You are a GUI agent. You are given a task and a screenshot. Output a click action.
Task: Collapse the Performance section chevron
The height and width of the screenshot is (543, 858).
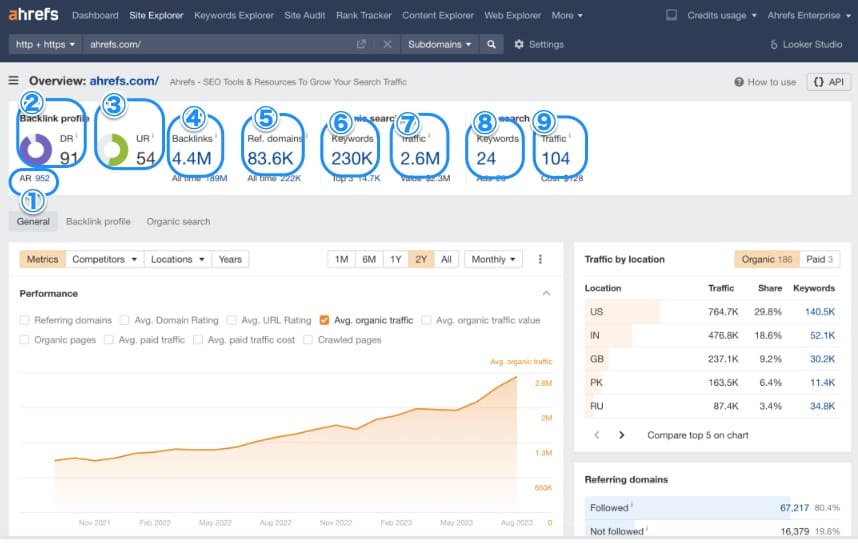[546, 293]
